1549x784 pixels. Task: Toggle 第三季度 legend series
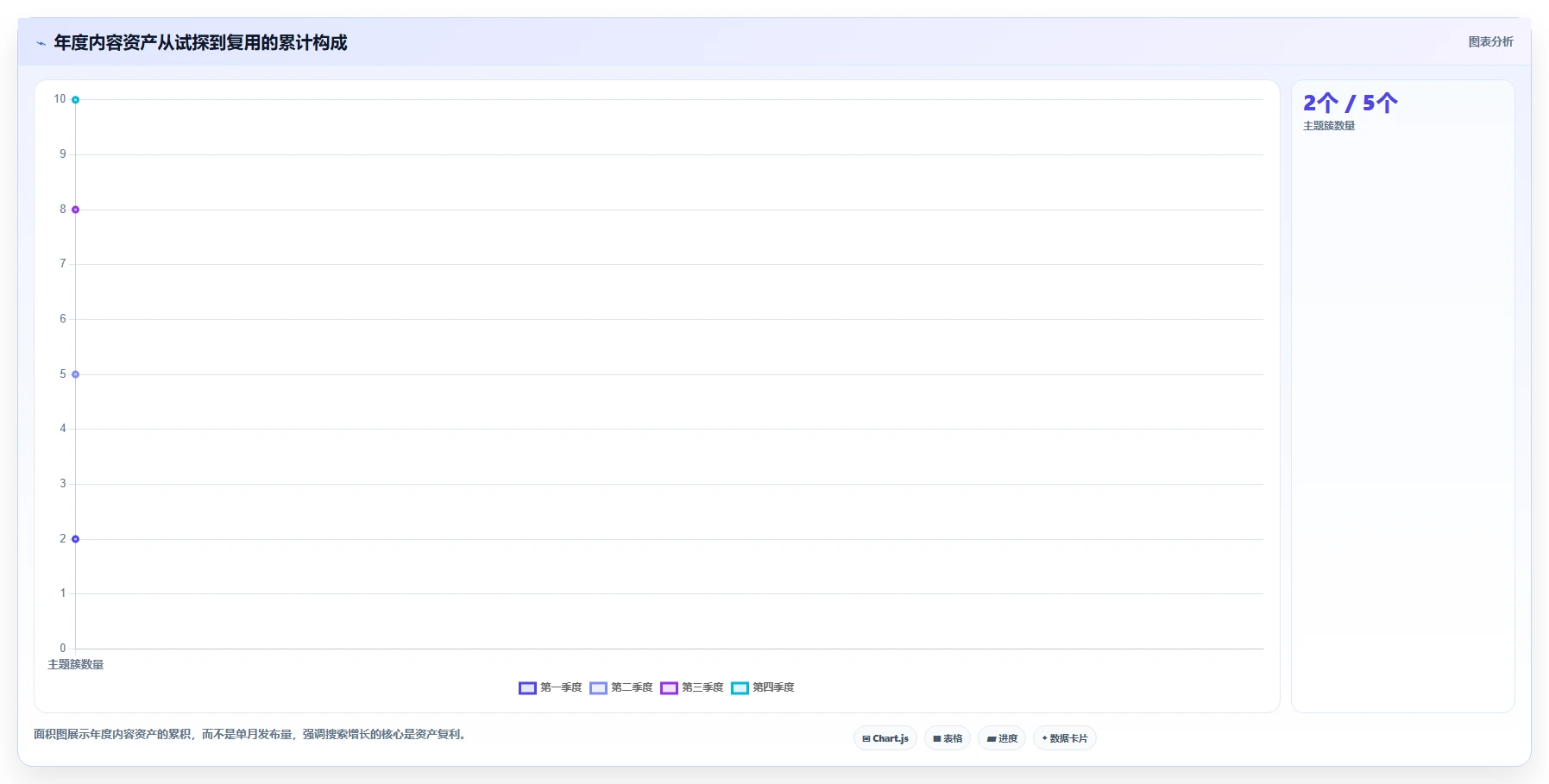(x=691, y=687)
